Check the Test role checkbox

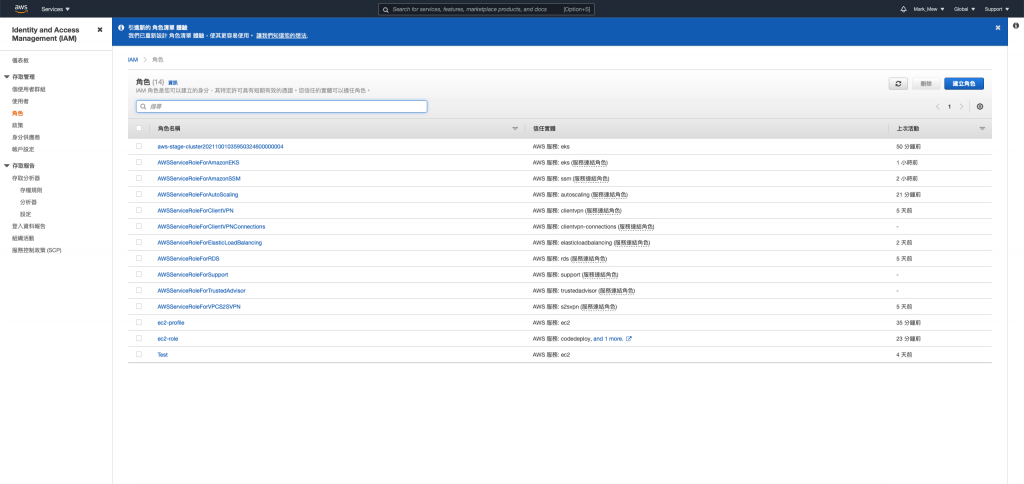pos(138,354)
